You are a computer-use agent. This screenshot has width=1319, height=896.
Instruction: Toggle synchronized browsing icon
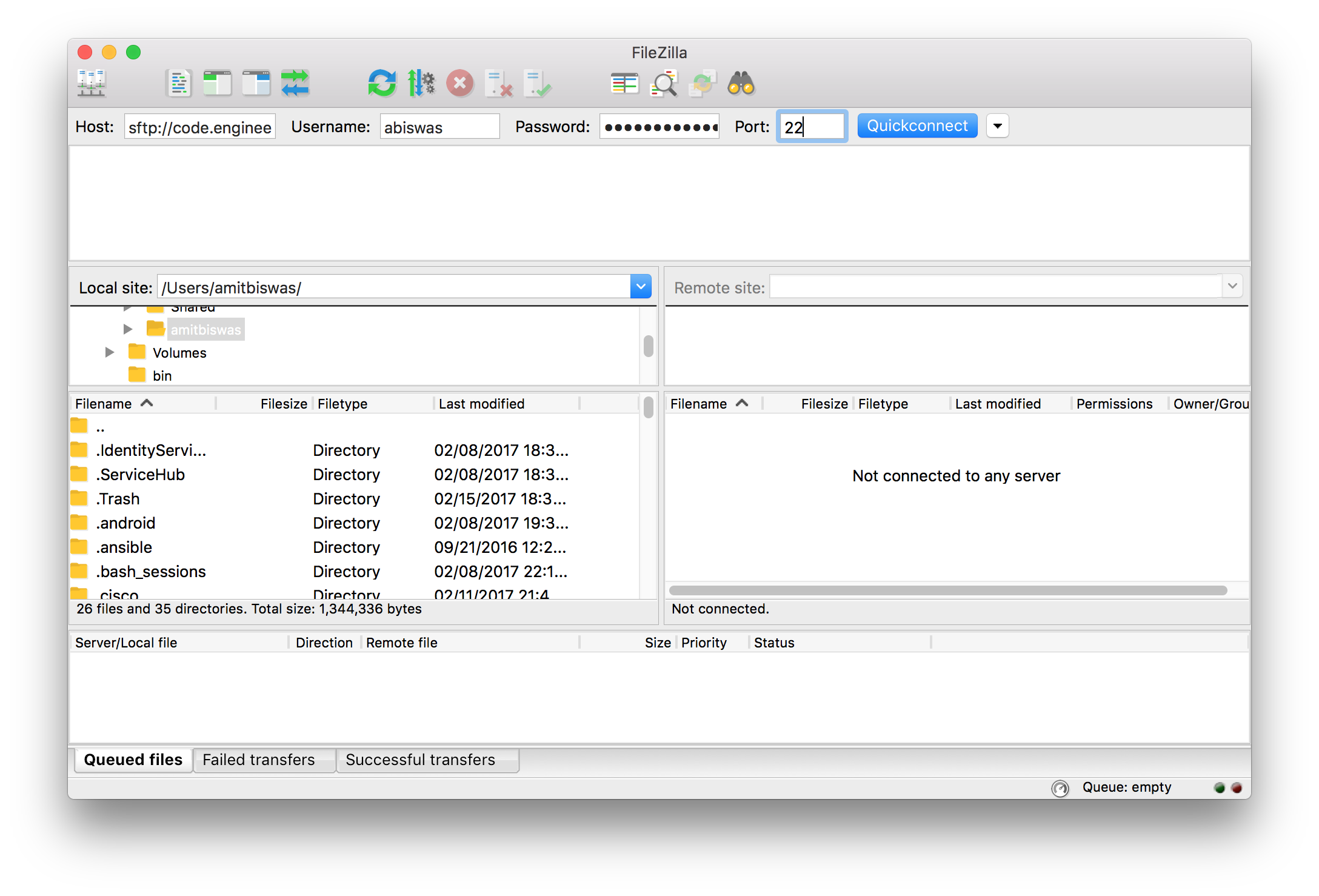(703, 83)
